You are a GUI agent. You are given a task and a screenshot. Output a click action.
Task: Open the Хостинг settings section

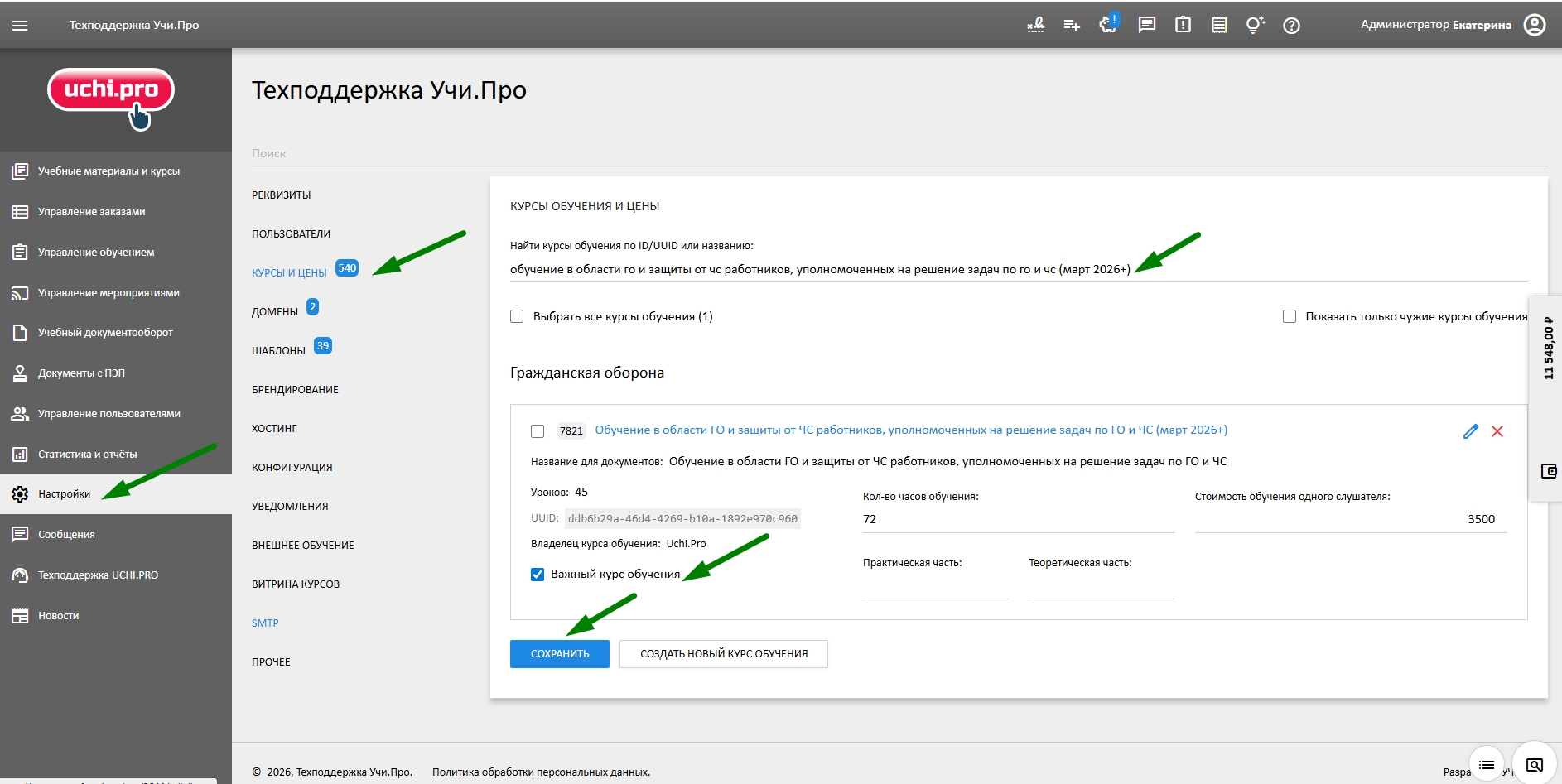274,429
